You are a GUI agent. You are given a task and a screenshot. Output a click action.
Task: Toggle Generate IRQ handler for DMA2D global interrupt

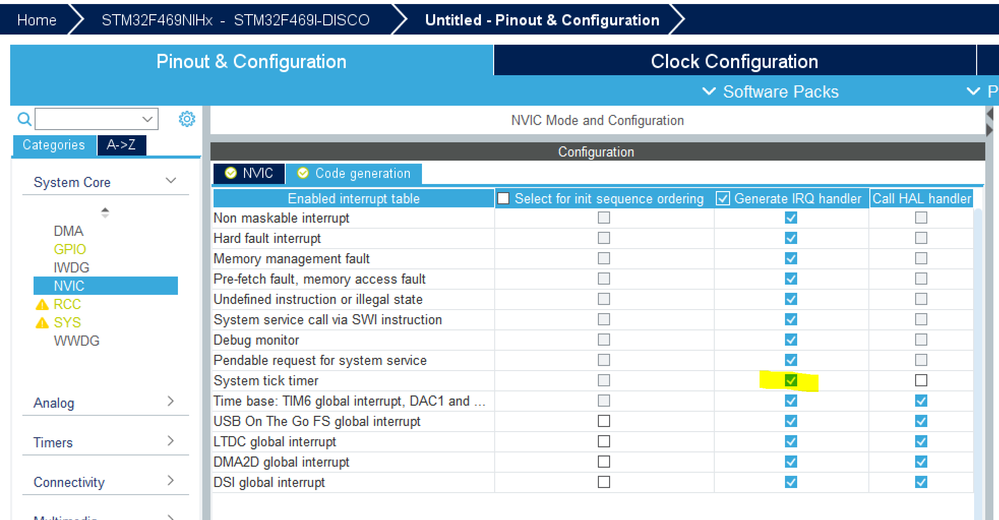coord(791,462)
